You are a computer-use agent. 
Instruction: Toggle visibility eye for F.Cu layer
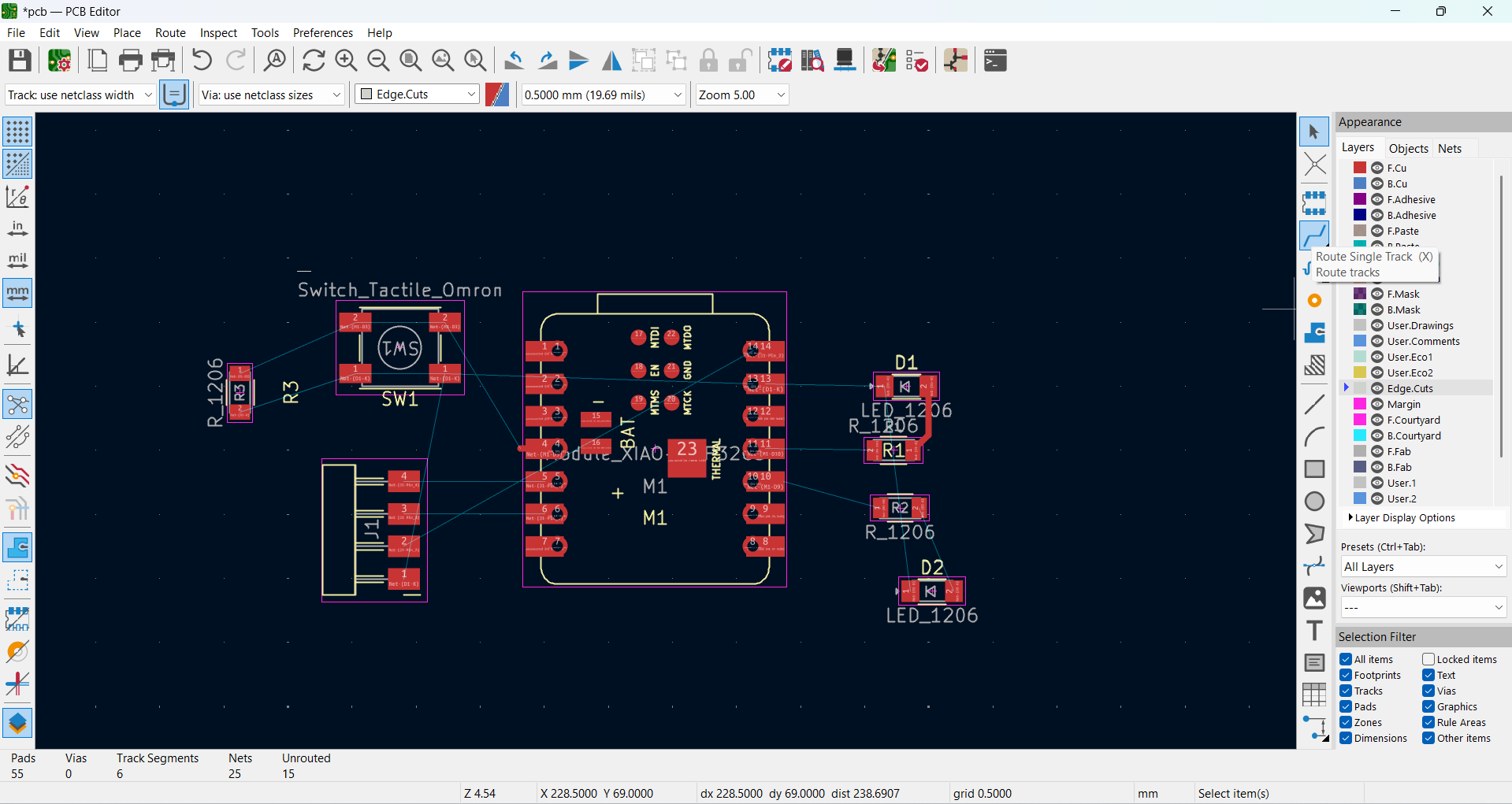coord(1377,168)
